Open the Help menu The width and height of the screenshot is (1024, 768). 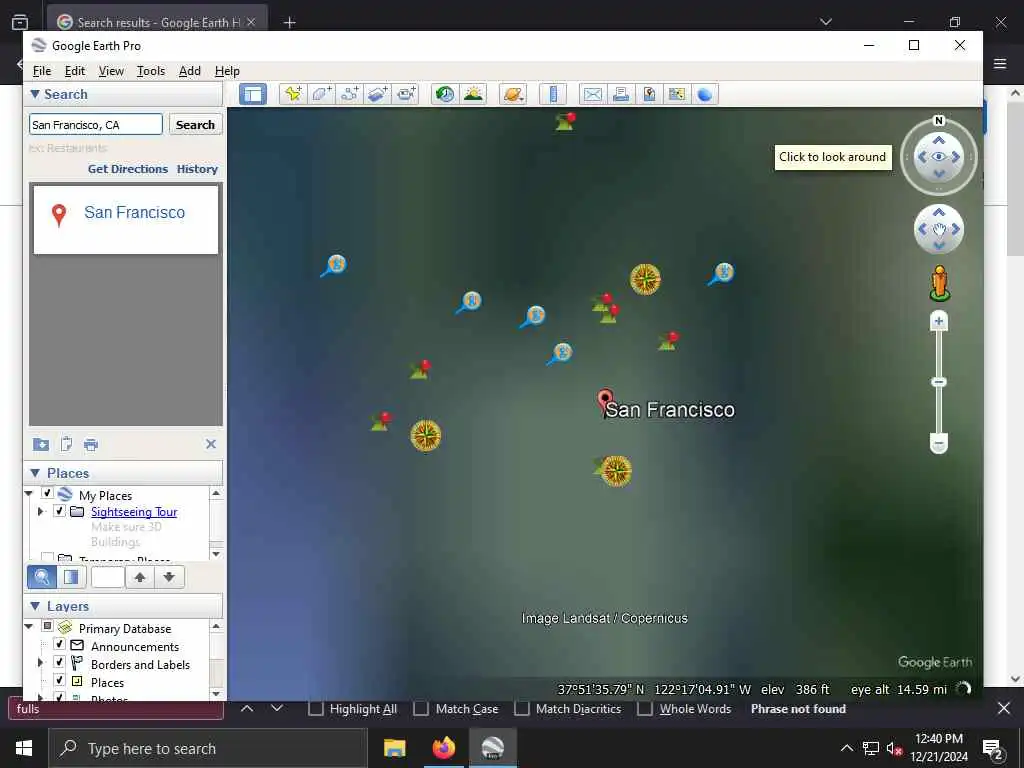pyautogui.click(x=227, y=71)
